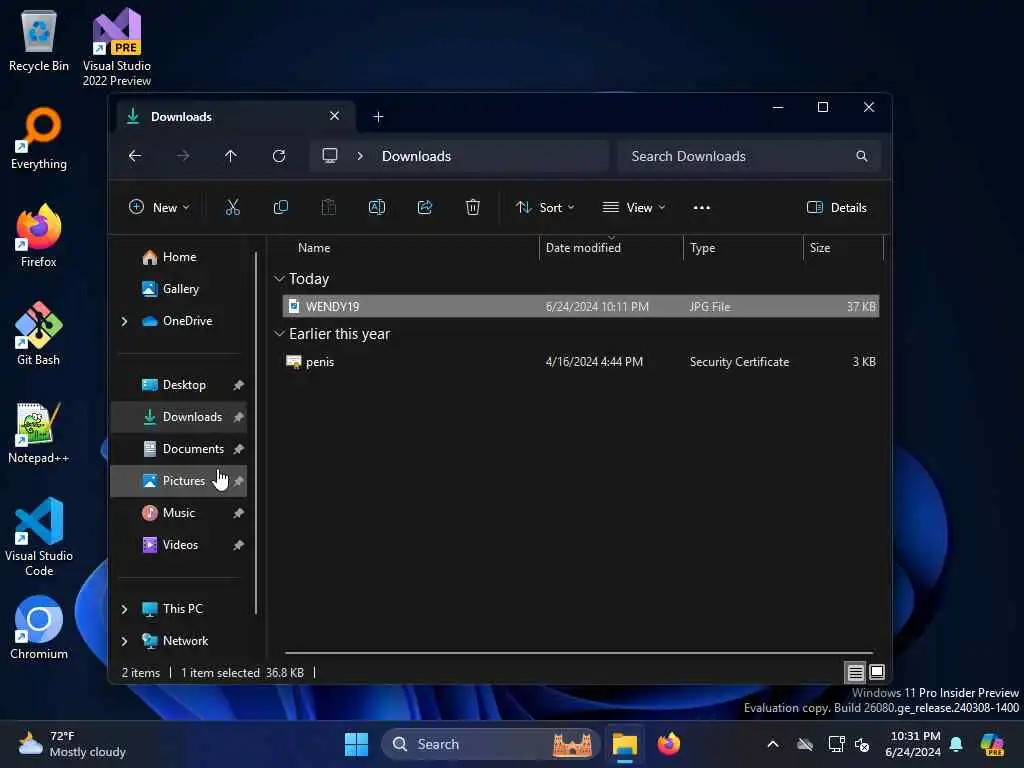
Task: Switch to large thumbnails view icon in status bar
Action: click(877, 672)
